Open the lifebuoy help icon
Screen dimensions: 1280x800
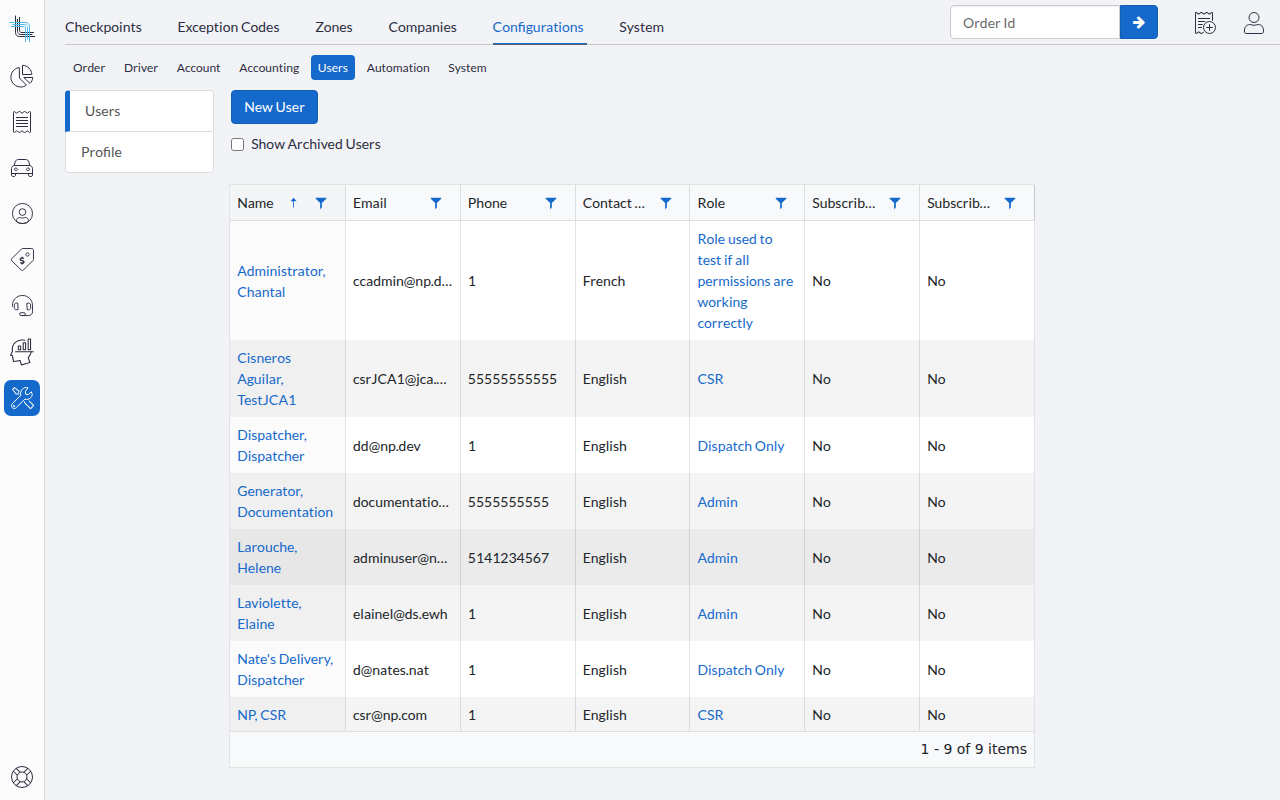coord(22,776)
